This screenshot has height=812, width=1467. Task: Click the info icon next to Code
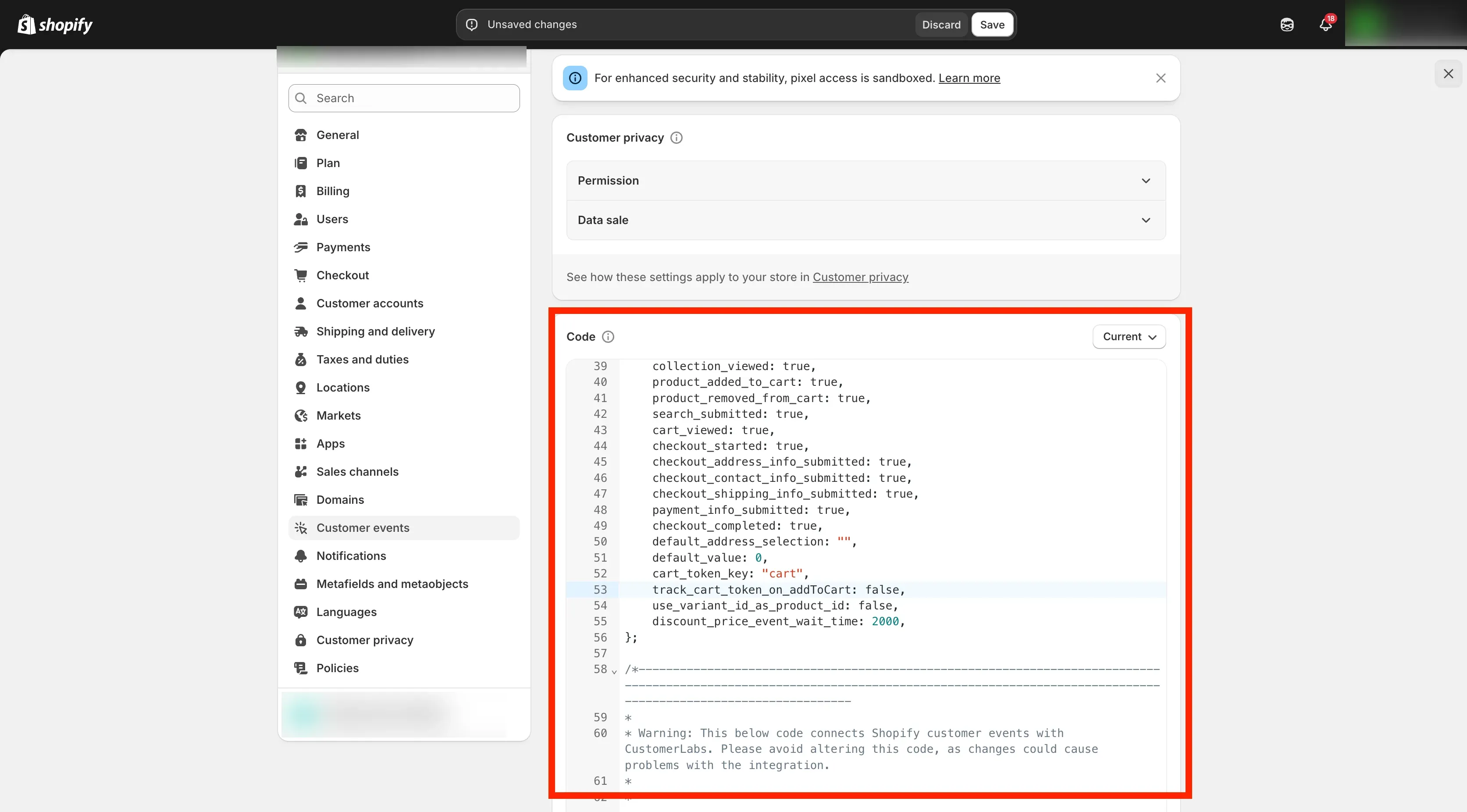pos(608,337)
